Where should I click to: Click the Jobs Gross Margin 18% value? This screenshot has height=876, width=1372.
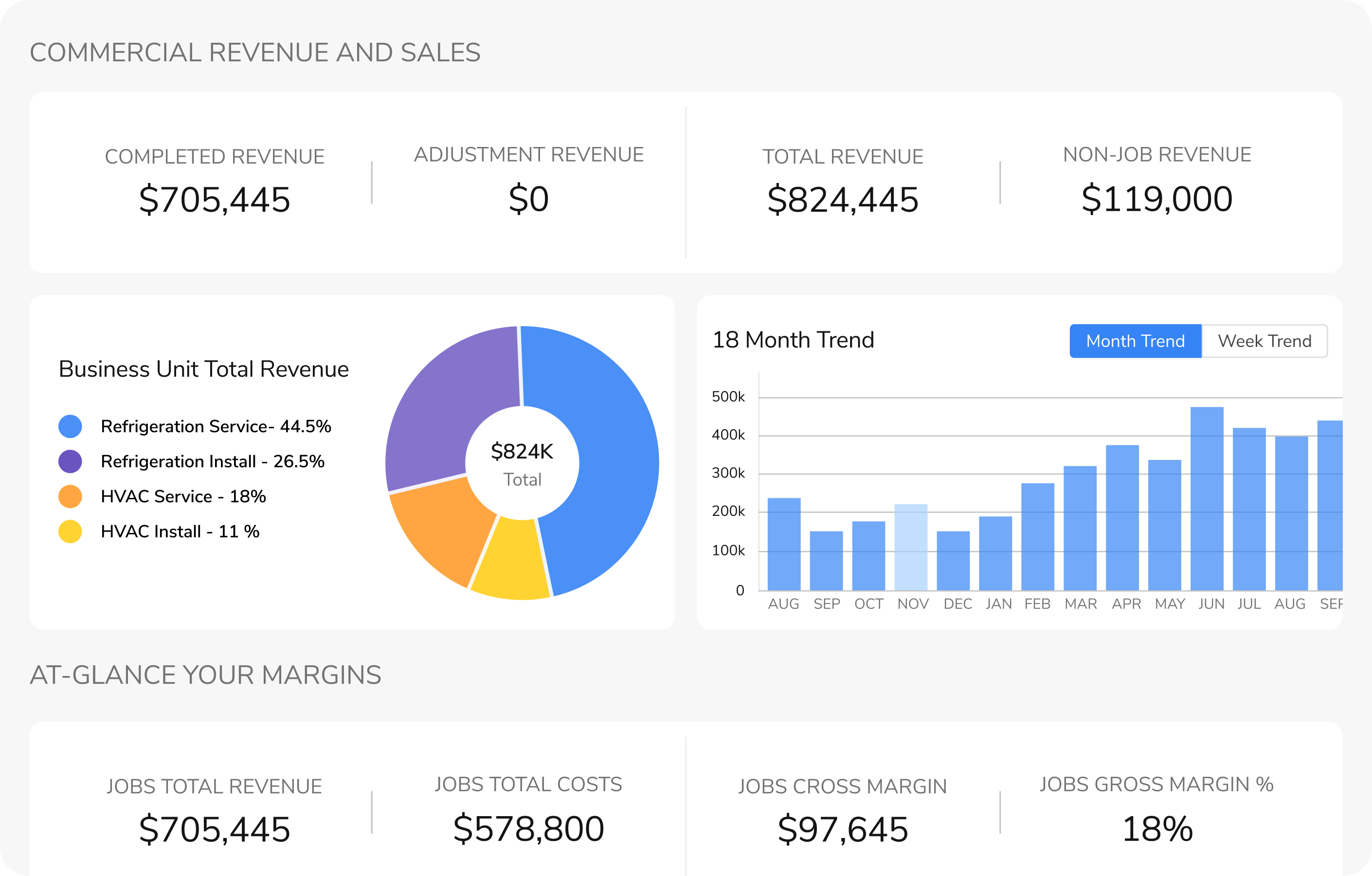point(1156,828)
